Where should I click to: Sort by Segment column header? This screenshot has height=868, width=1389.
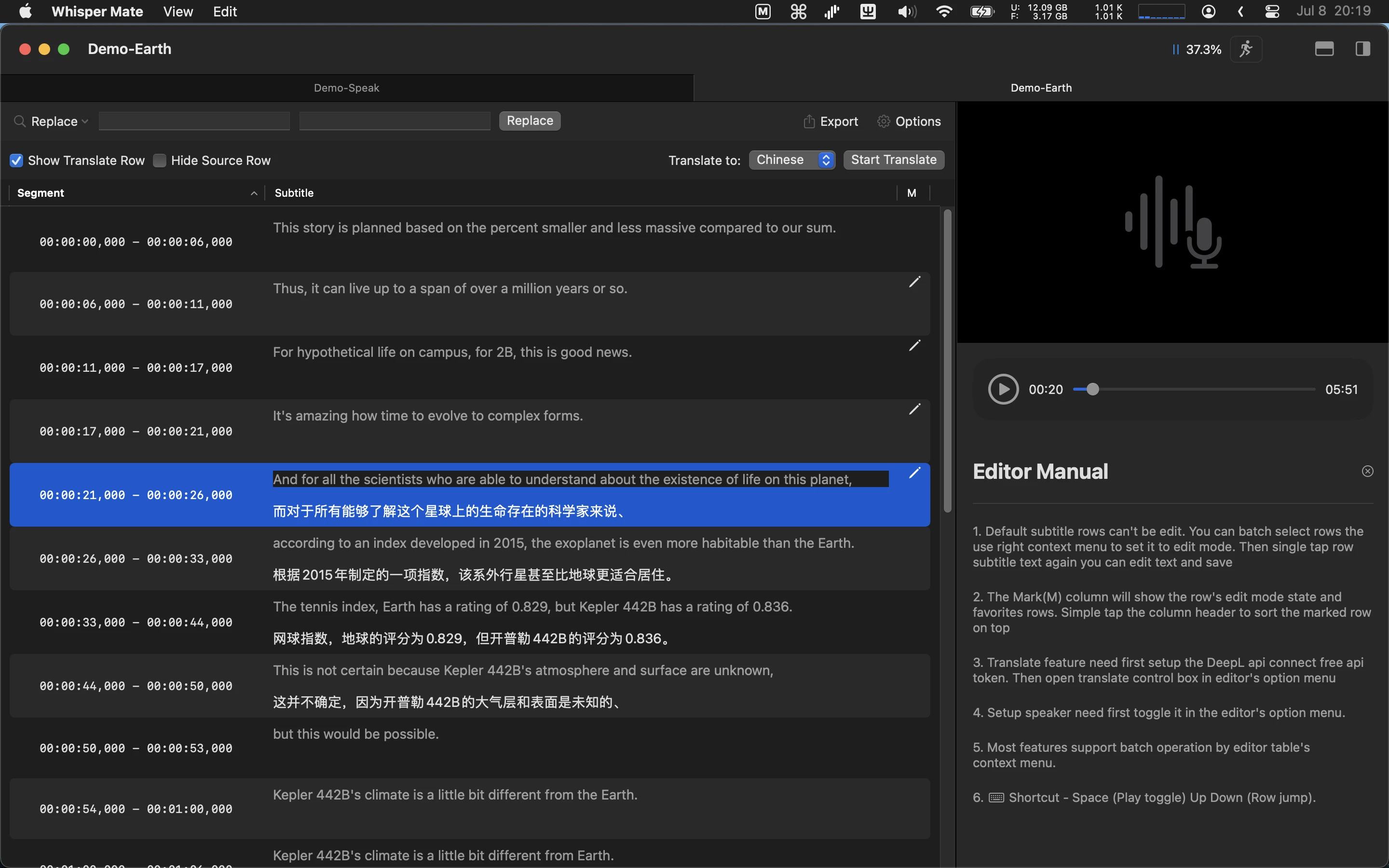136,193
